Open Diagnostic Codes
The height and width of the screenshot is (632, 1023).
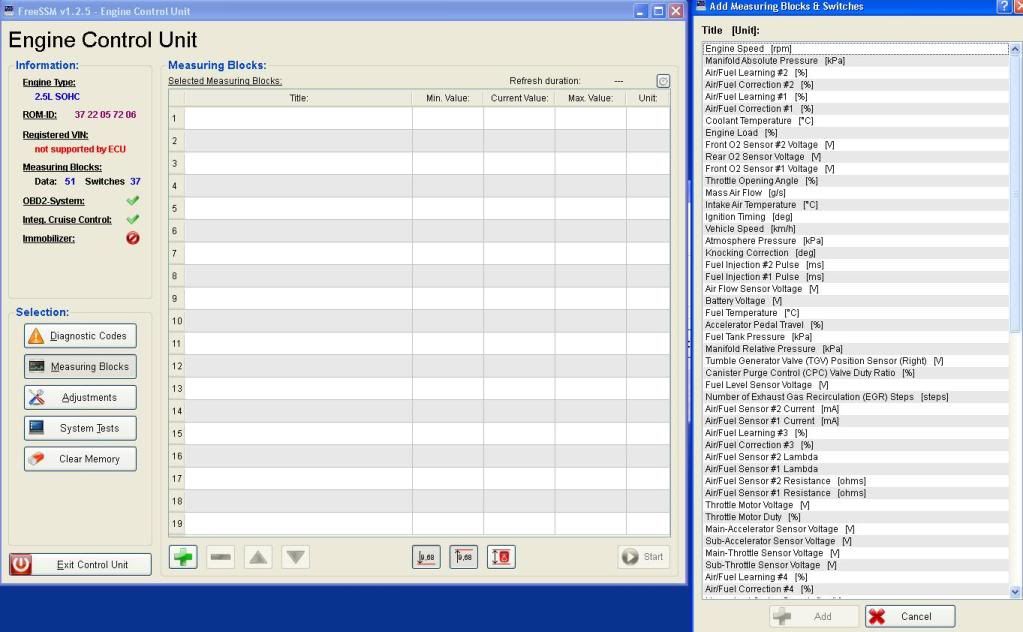pos(80,336)
